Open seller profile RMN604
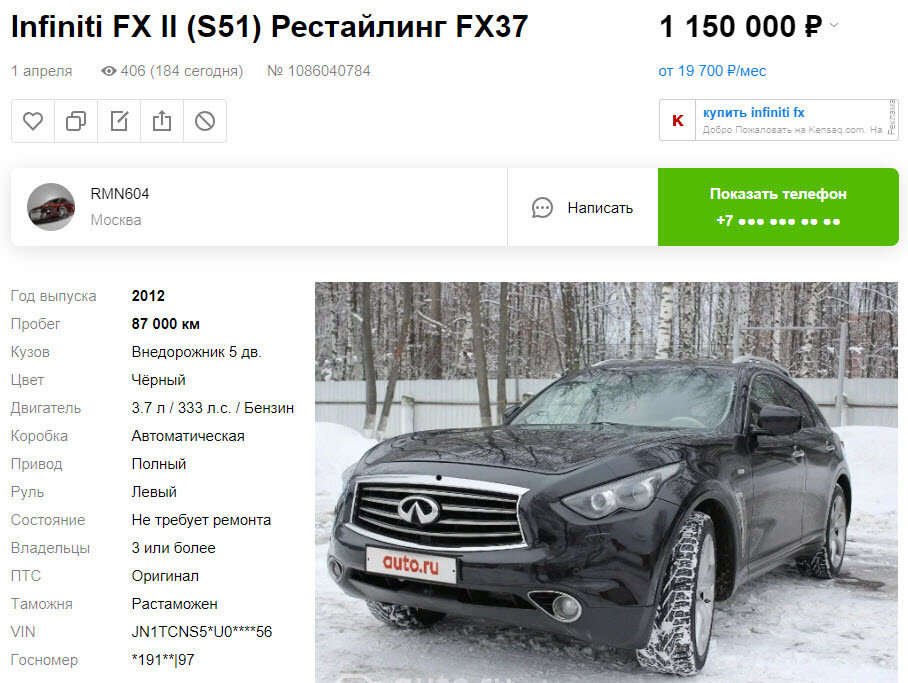The width and height of the screenshot is (908, 683). (120, 193)
